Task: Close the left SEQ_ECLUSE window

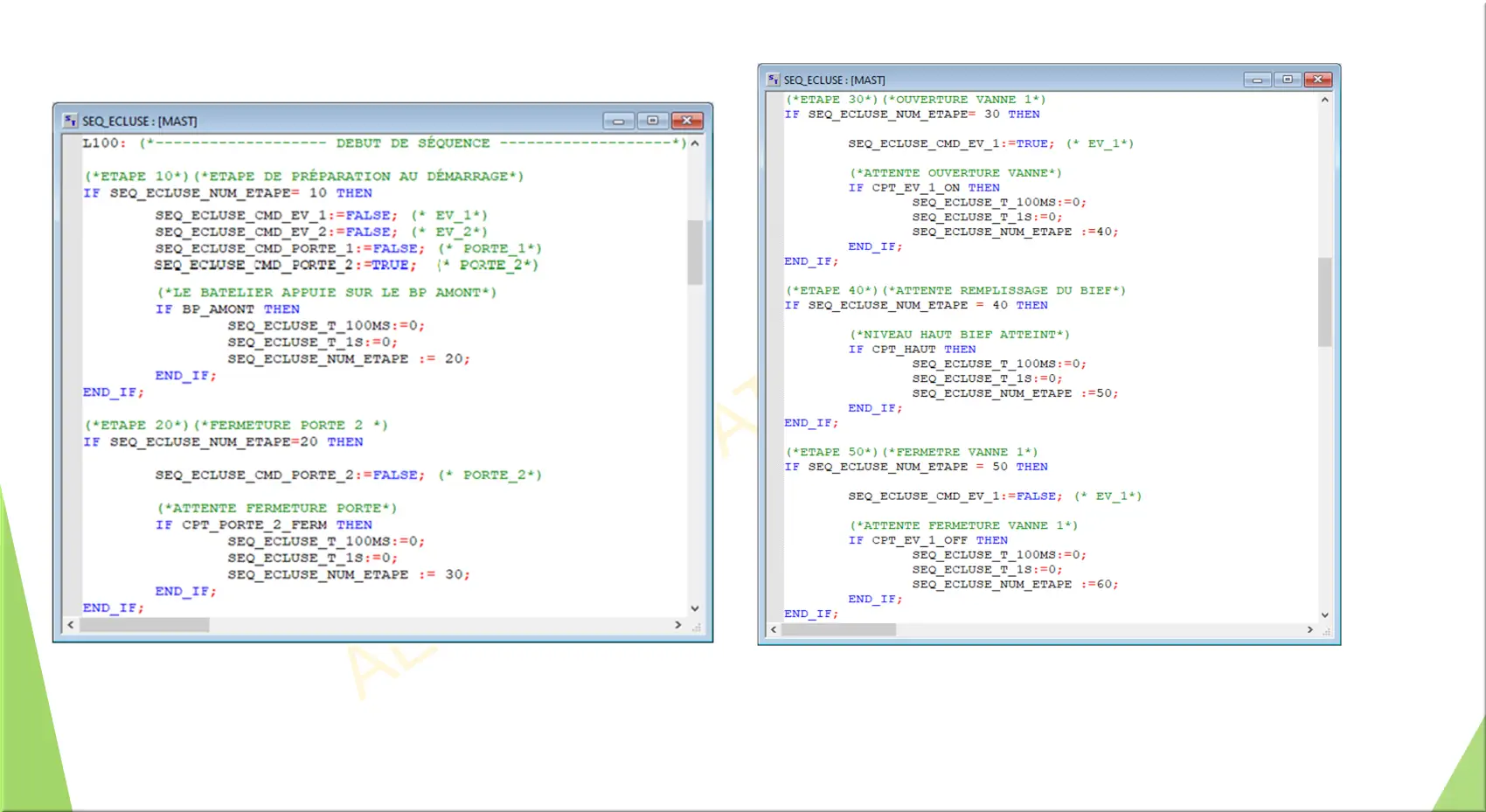Action: coord(687,121)
